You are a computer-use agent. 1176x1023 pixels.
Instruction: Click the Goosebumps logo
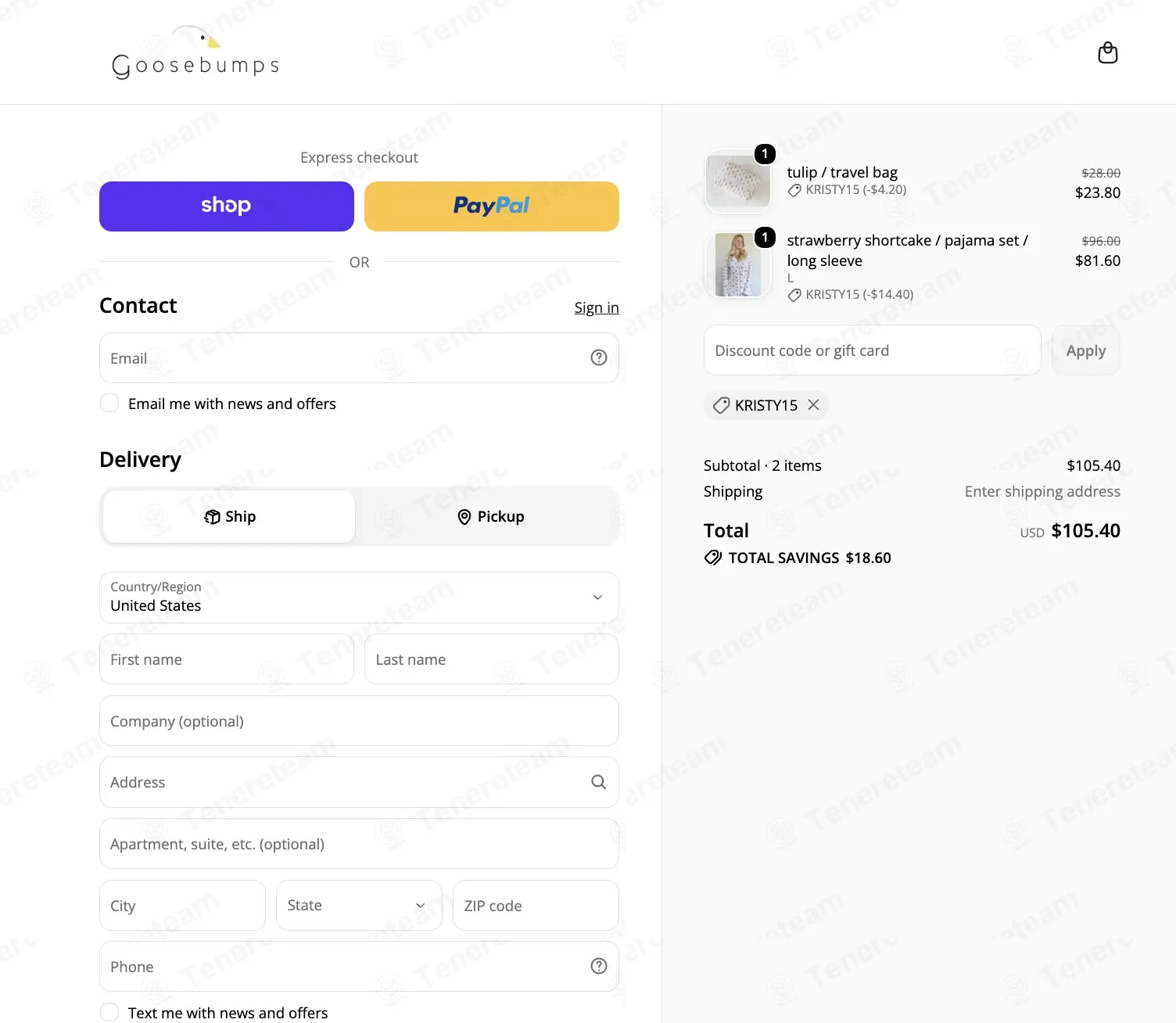pyautogui.click(x=195, y=52)
